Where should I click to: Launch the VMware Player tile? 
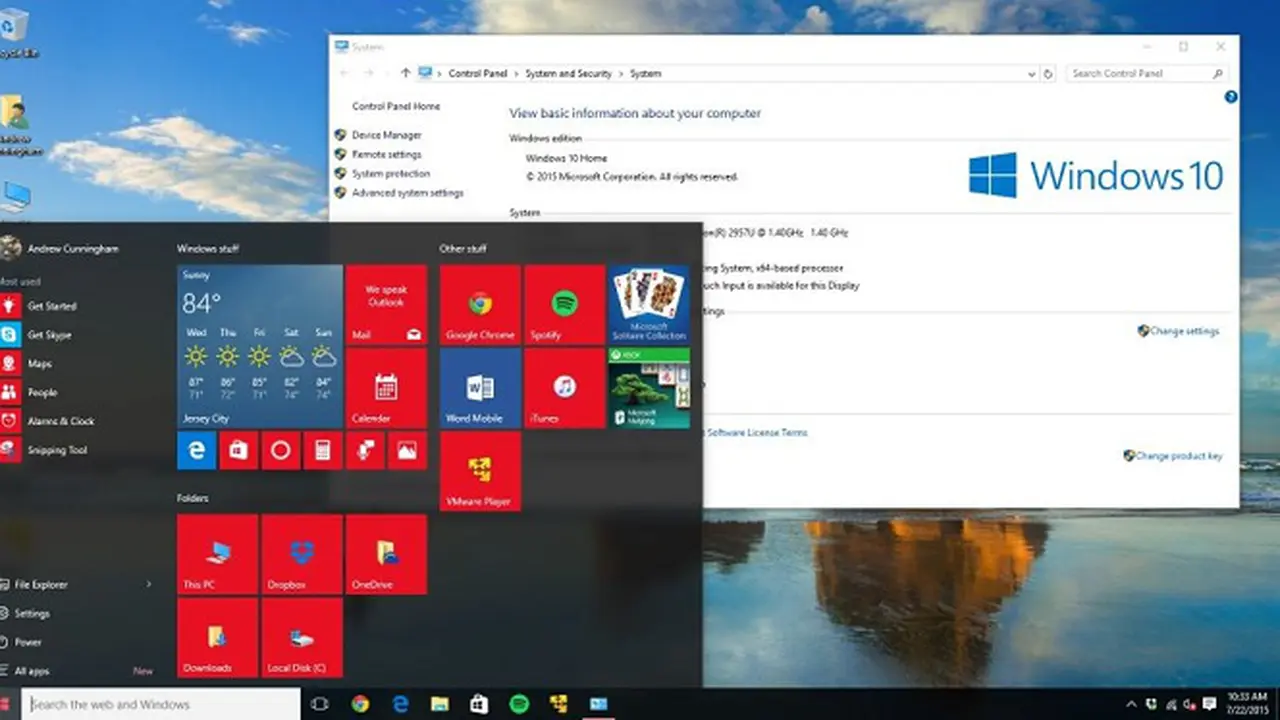480,471
